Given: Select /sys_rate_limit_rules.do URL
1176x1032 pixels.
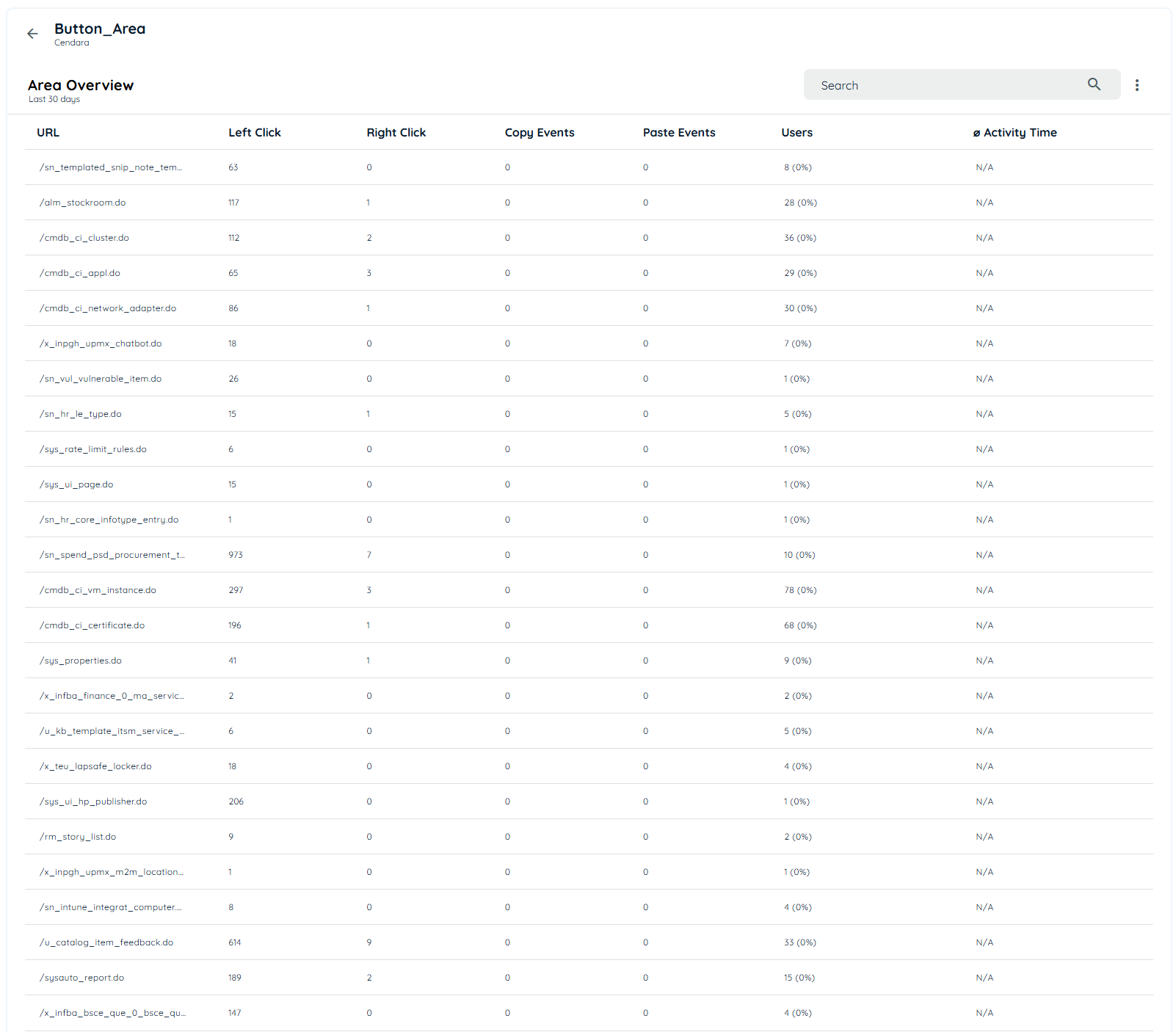Looking at the screenshot, I should pos(93,449).
